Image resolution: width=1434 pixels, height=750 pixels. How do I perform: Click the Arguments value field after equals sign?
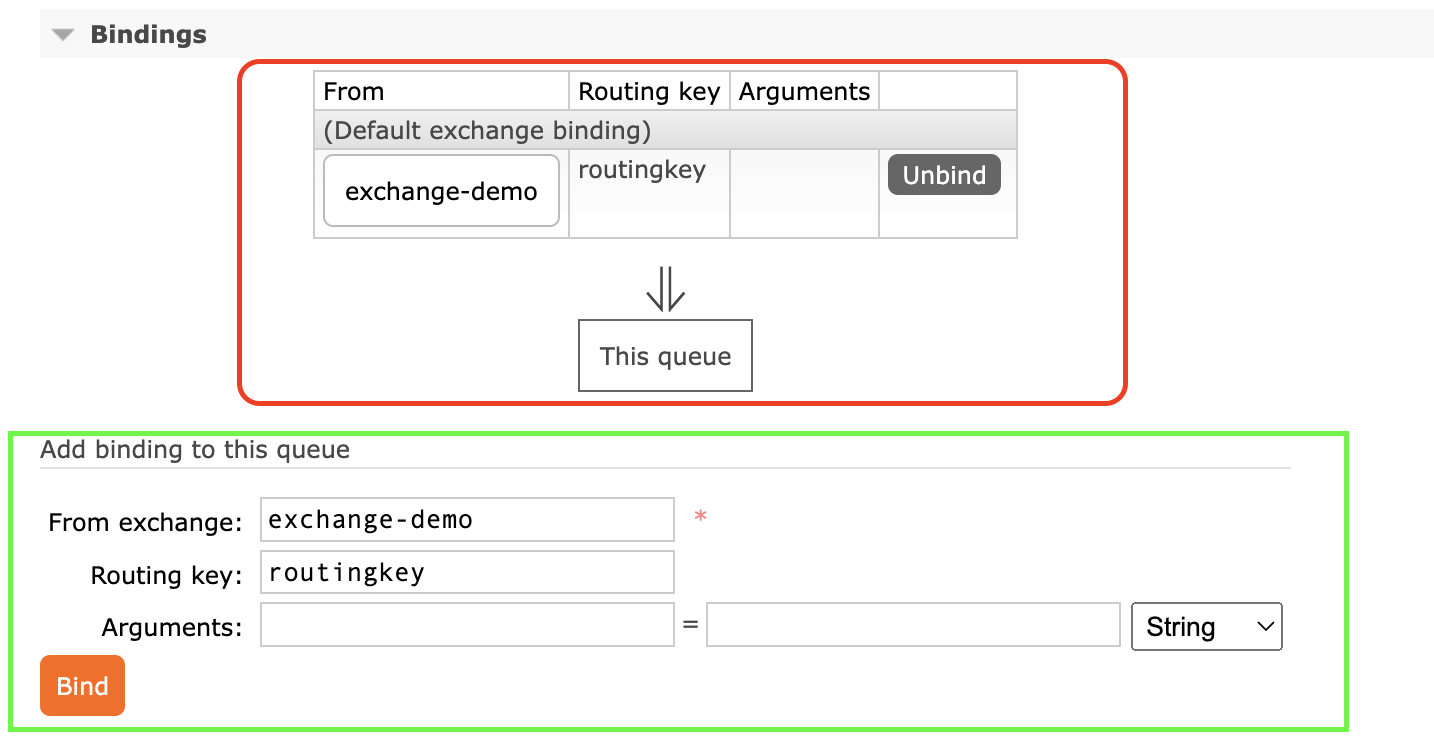point(912,624)
